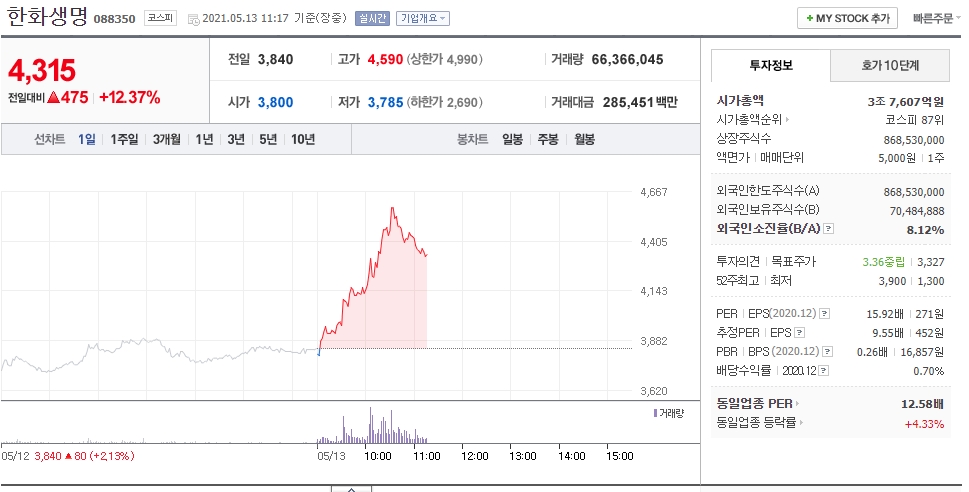
Task: Click stock code 088350
Action: 114,19
